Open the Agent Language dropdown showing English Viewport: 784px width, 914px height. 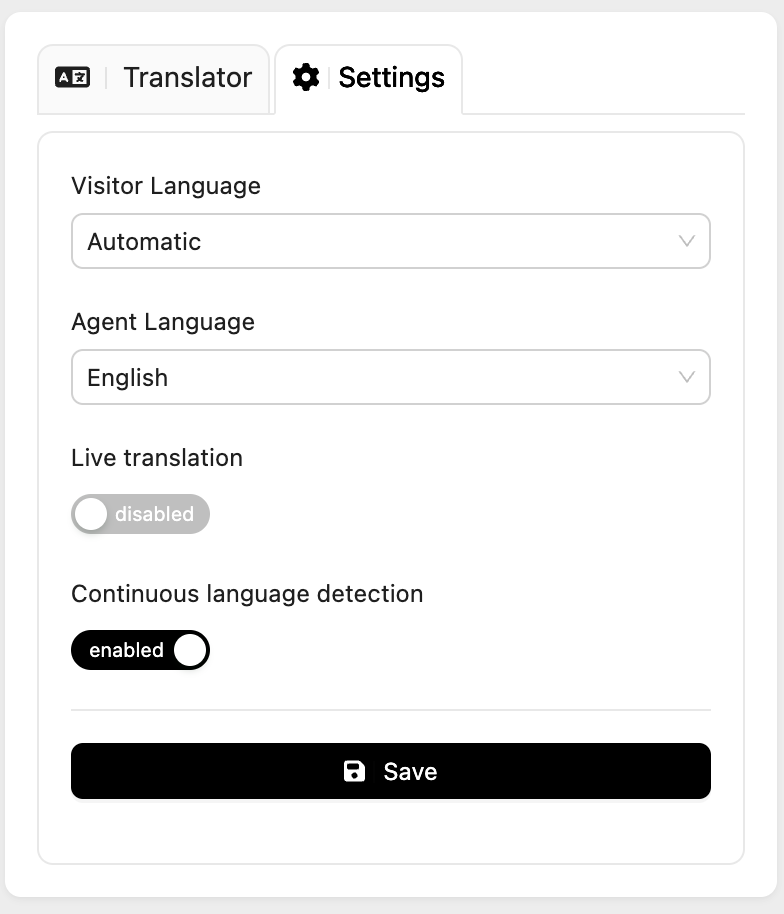390,377
